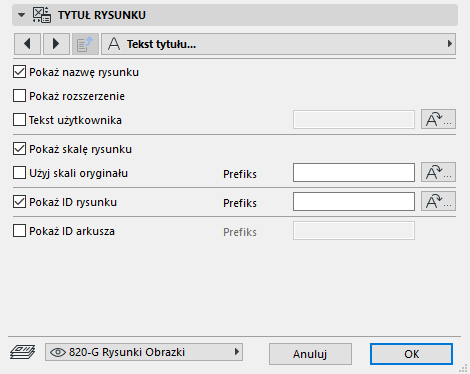The width and height of the screenshot is (470, 374).
Task: Click the scale Prefiks input field
Action: point(354,172)
